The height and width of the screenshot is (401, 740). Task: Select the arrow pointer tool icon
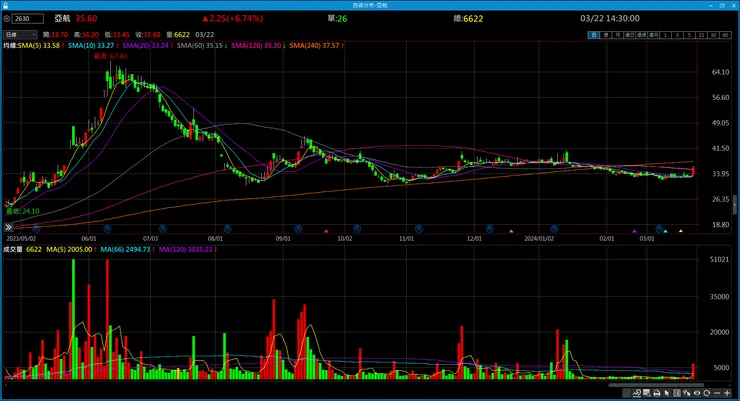point(667,393)
